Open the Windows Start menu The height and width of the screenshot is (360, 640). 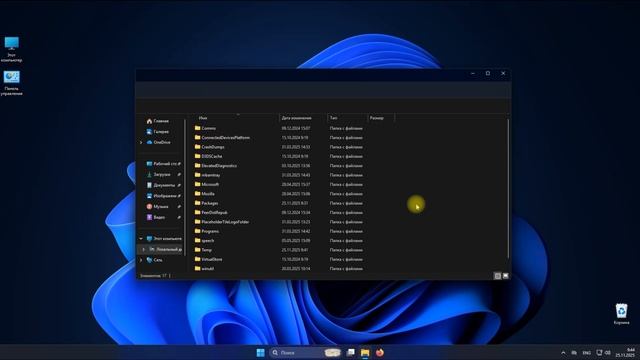(x=260, y=353)
